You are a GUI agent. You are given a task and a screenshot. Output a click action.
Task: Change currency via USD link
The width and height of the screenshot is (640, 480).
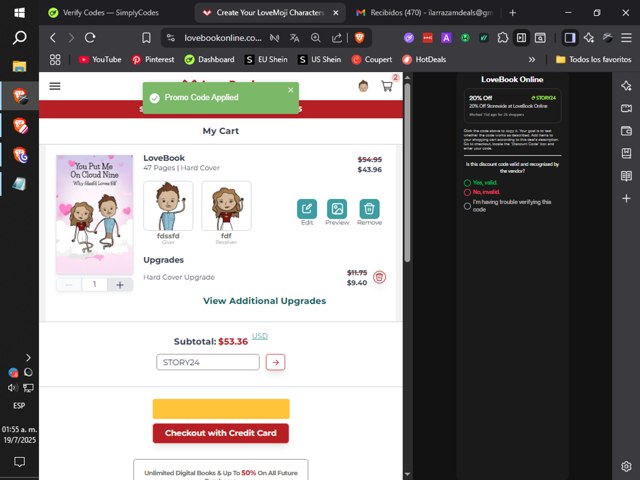(x=260, y=336)
